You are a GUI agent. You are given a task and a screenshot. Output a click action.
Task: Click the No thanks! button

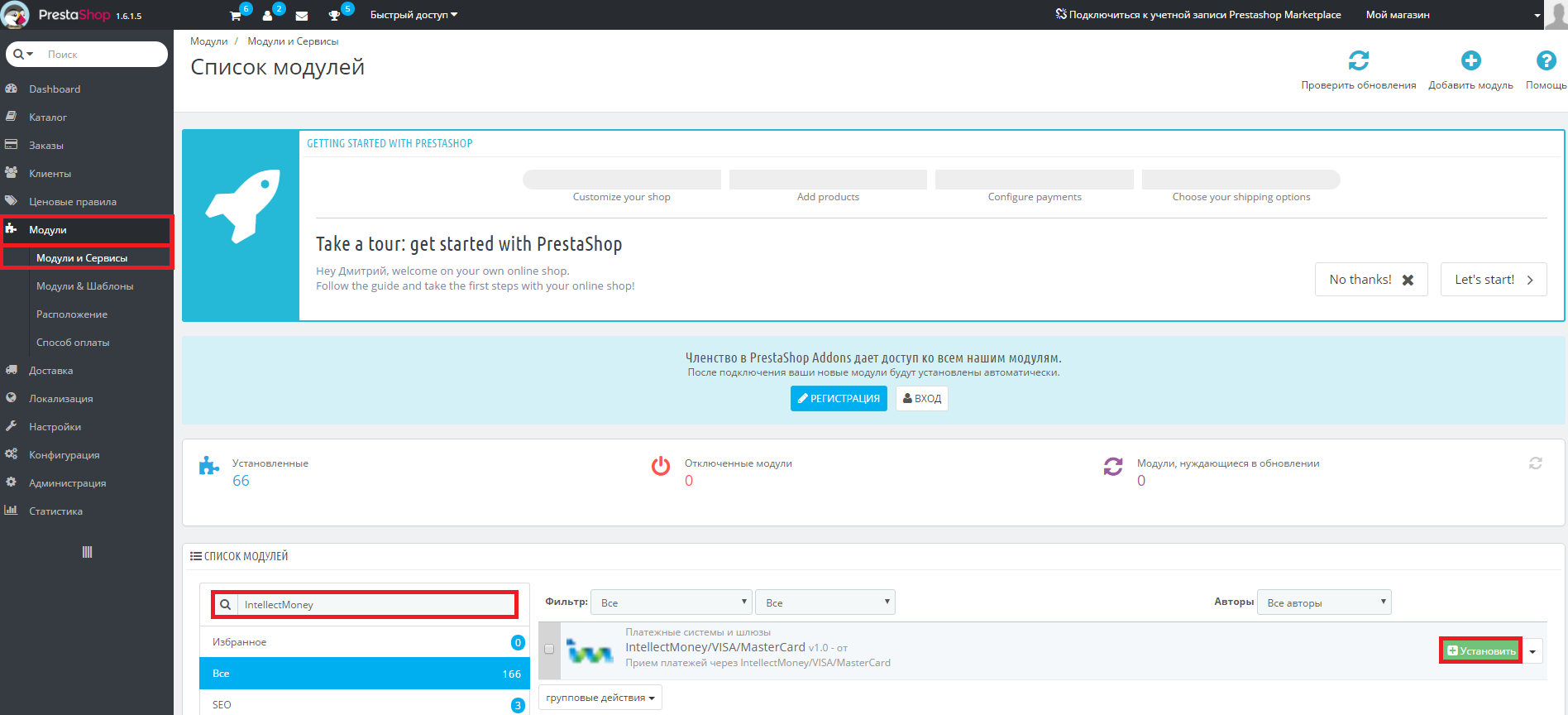[x=1370, y=280]
